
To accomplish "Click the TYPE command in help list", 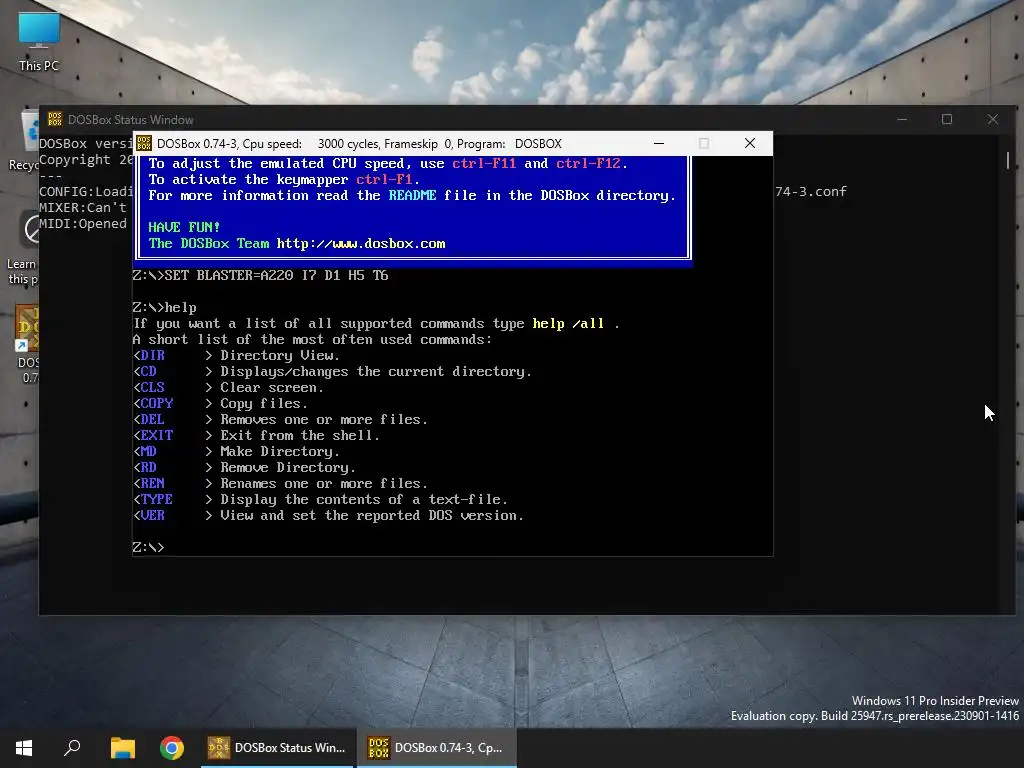I will (157, 500).
